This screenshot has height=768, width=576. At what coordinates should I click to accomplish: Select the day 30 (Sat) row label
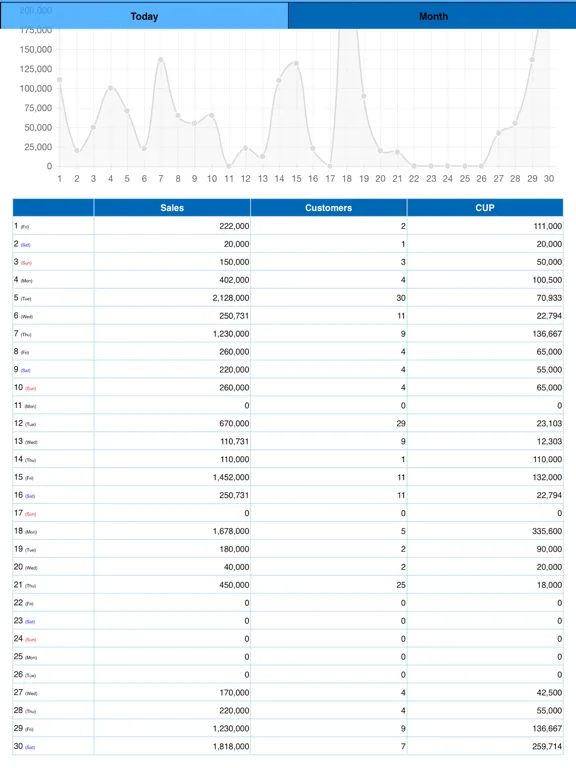coord(24,746)
